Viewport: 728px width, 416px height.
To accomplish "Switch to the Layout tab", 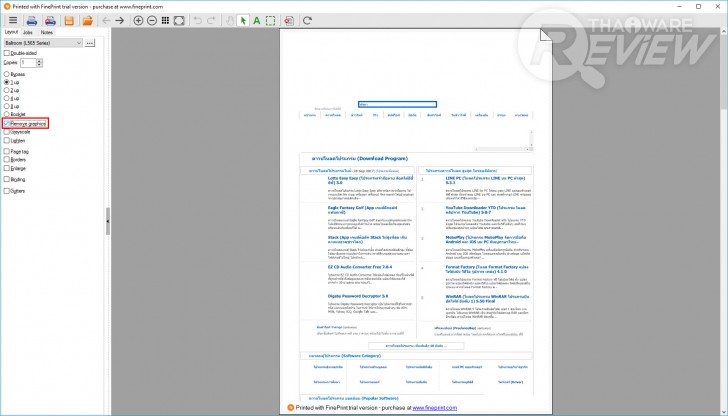I will tap(11, 32).
